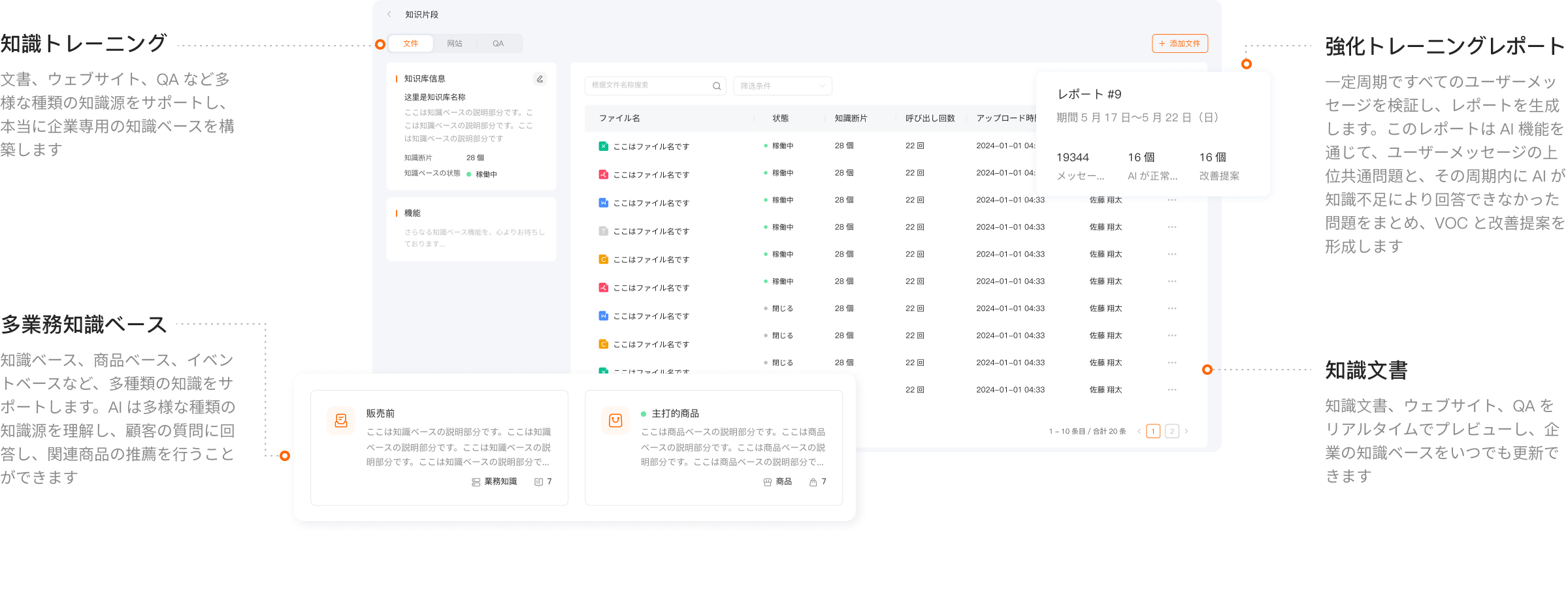Click the 多業務知識ベース heading
1568x606 pixels.
click(x=84, y=324)
